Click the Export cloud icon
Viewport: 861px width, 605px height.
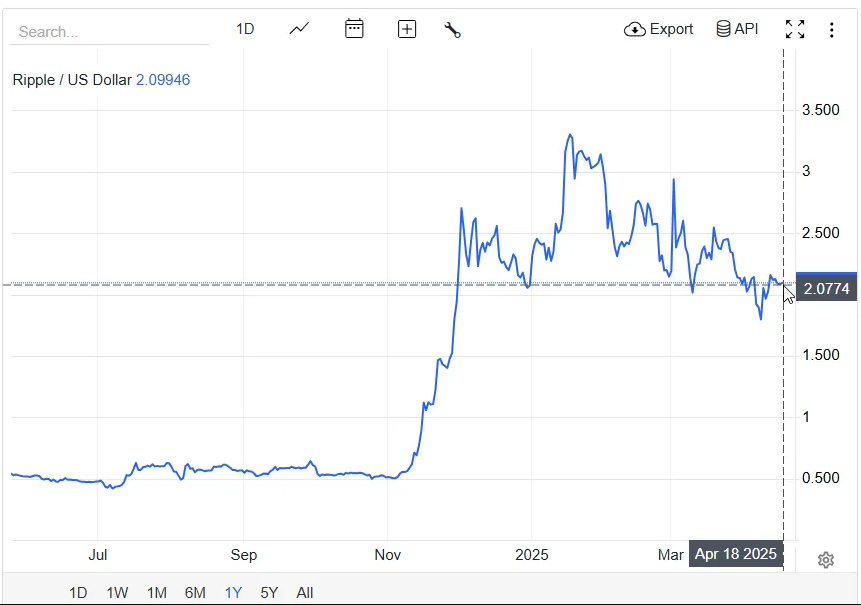pos(634,29)
